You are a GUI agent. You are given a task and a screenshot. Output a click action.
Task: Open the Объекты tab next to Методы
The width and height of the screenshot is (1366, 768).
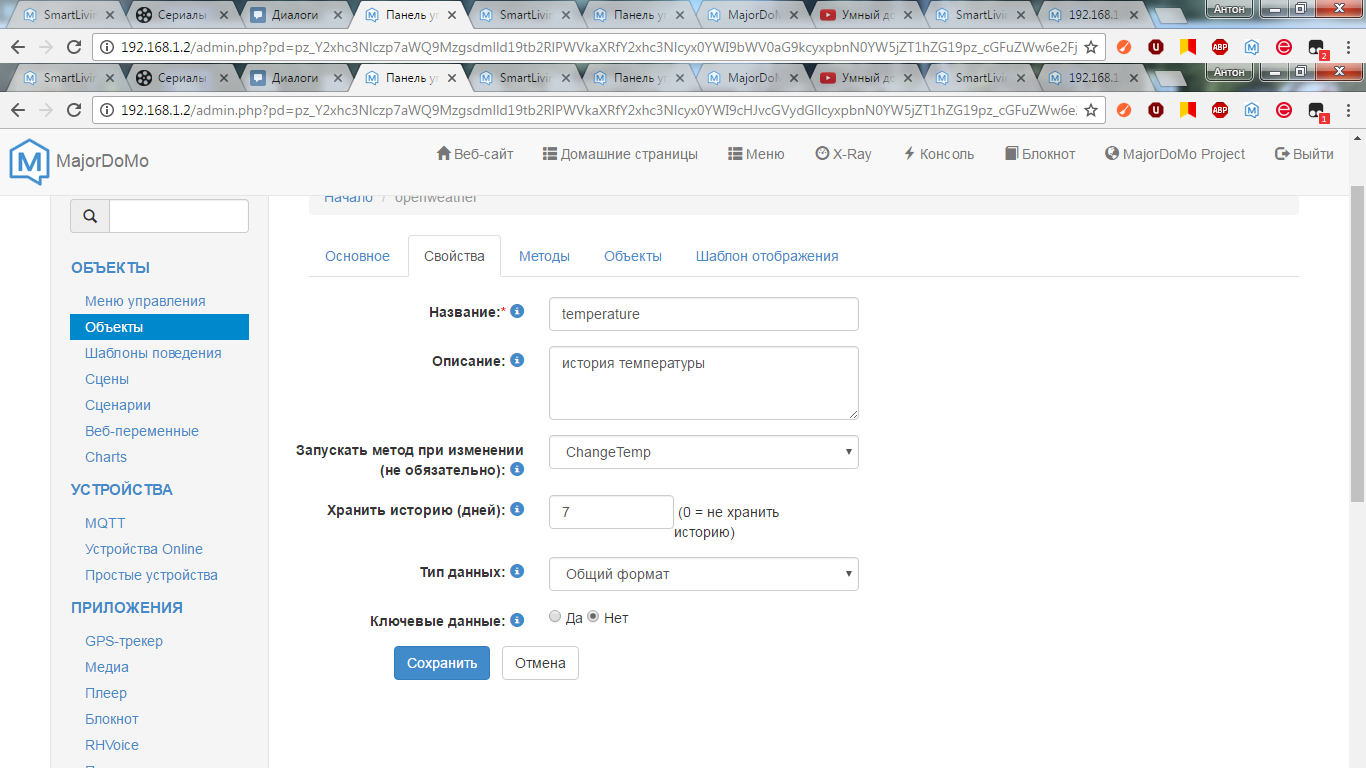(633, 256)
